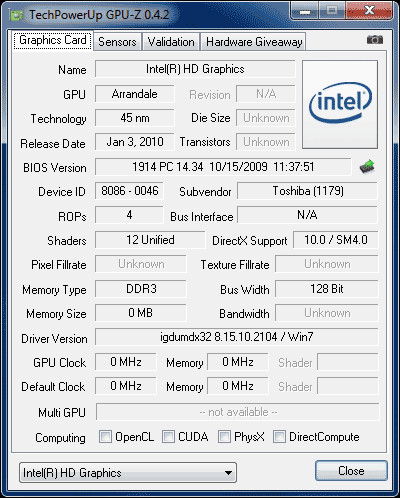400x498 pixels.
Task: Click the Subvendor field Toshiba (1179)
Action: (308, 191)
